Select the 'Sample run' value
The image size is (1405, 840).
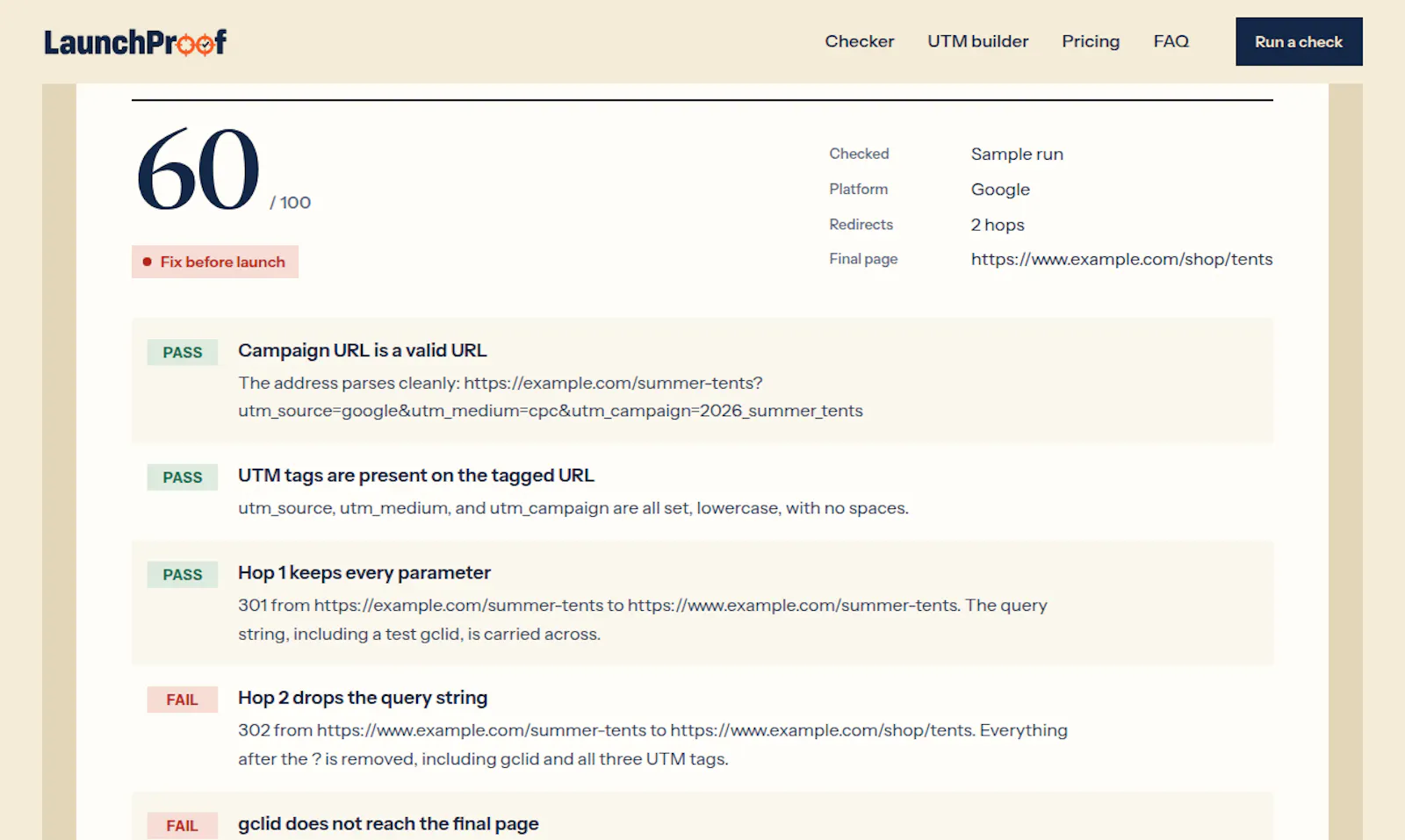coord(1017,154)
